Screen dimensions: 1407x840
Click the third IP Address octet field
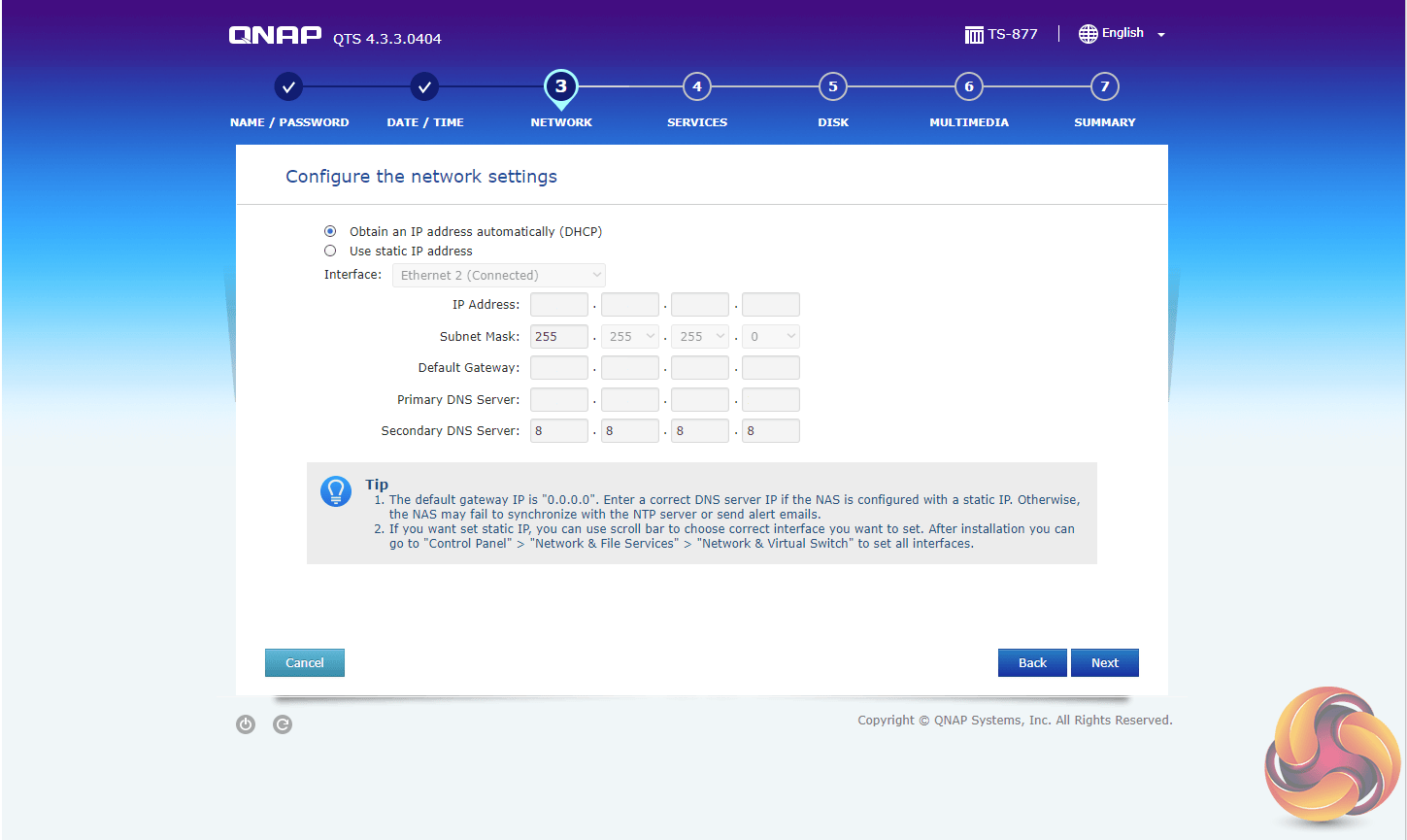tap(700, 305)
